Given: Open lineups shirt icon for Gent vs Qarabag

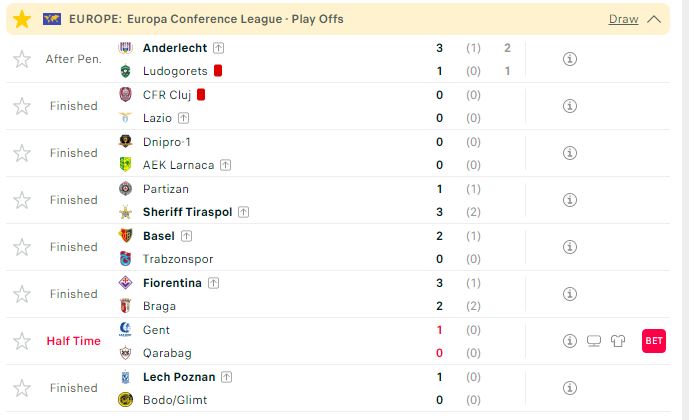Looking at the screenshot, I should pos(618,341).
